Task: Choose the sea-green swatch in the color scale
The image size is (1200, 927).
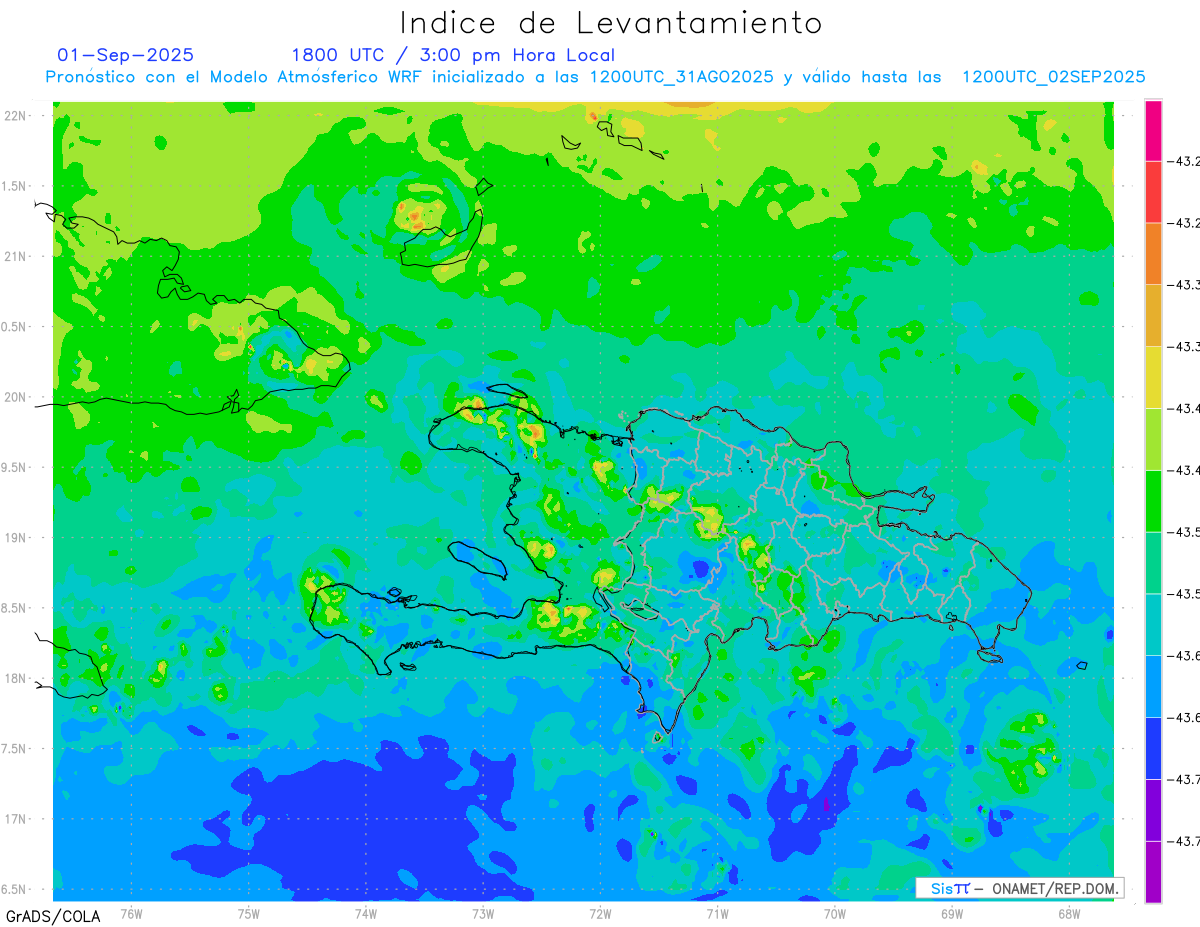Action: click(x=1153, y=562)
